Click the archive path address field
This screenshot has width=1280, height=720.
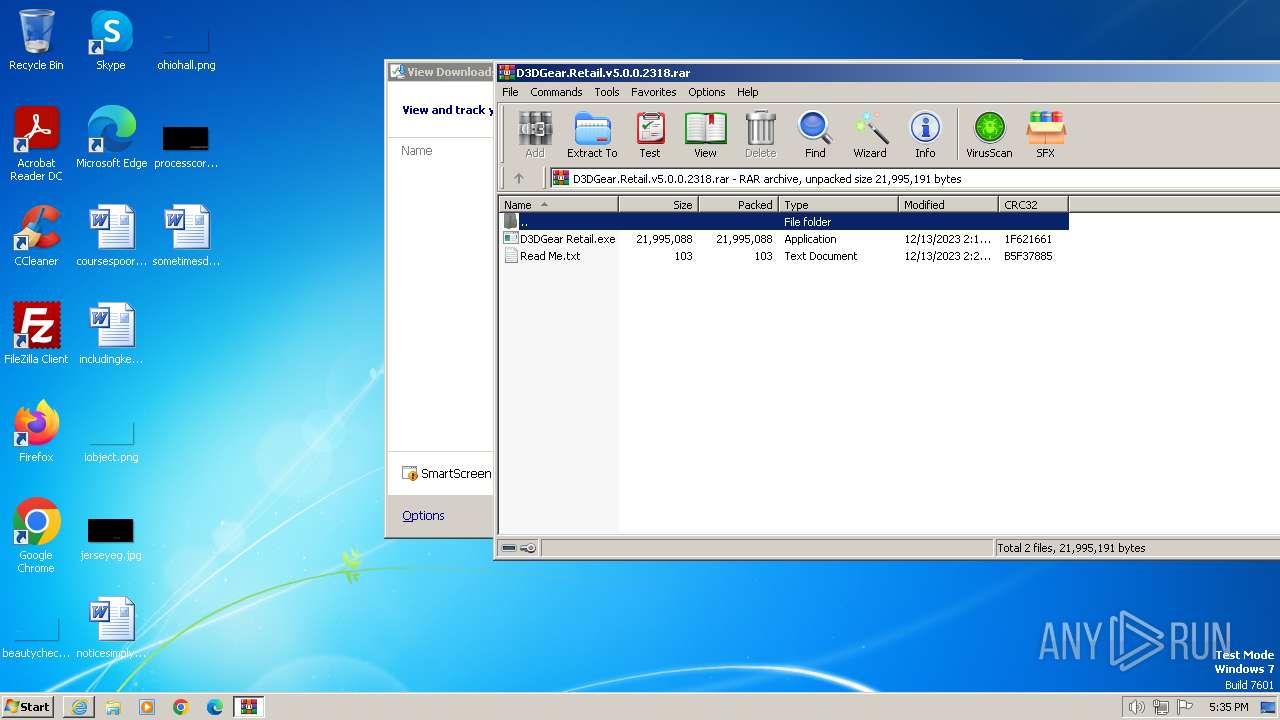(914, 179)
